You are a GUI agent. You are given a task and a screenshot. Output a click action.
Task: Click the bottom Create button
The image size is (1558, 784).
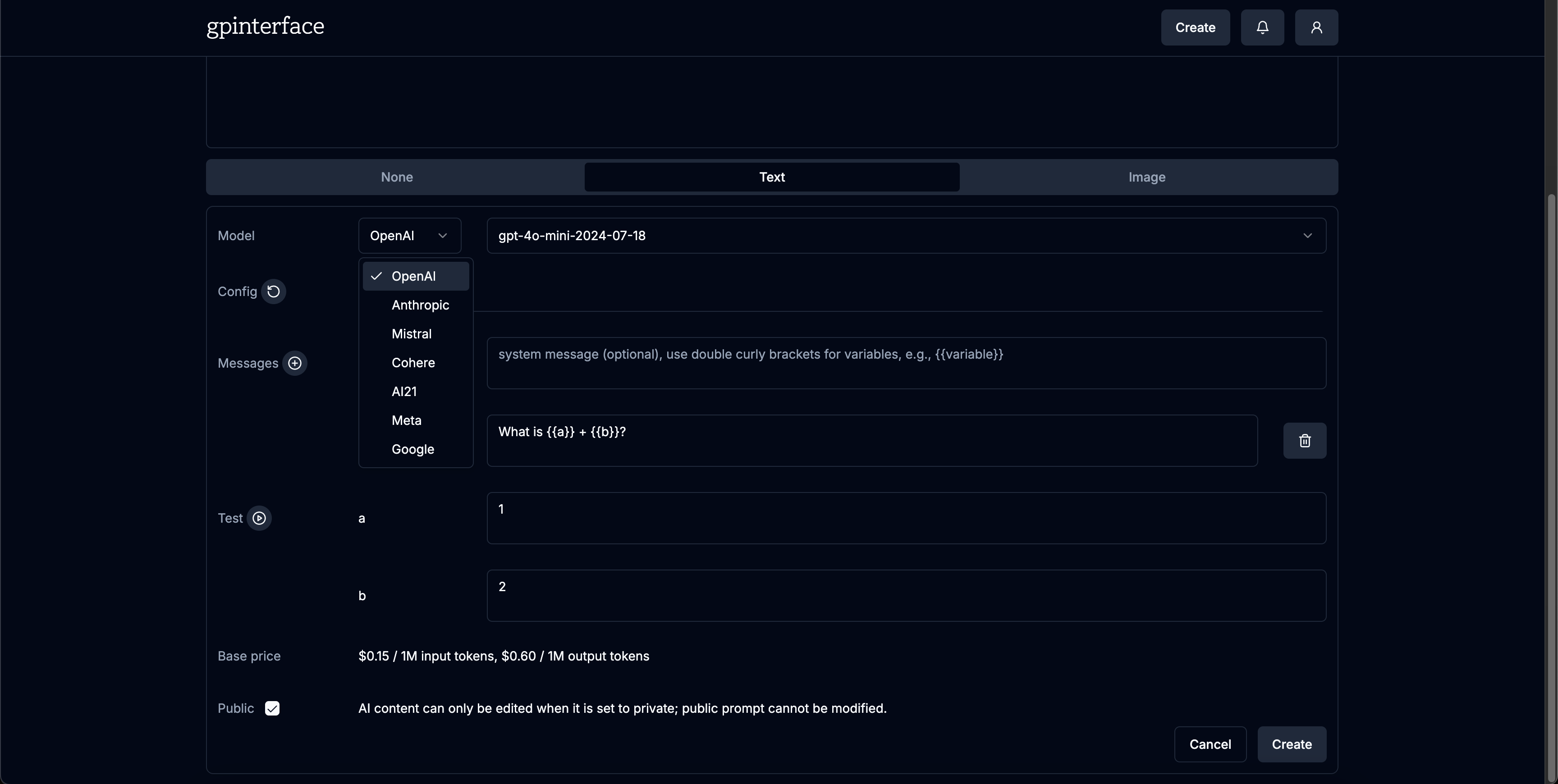[1291, 744]
